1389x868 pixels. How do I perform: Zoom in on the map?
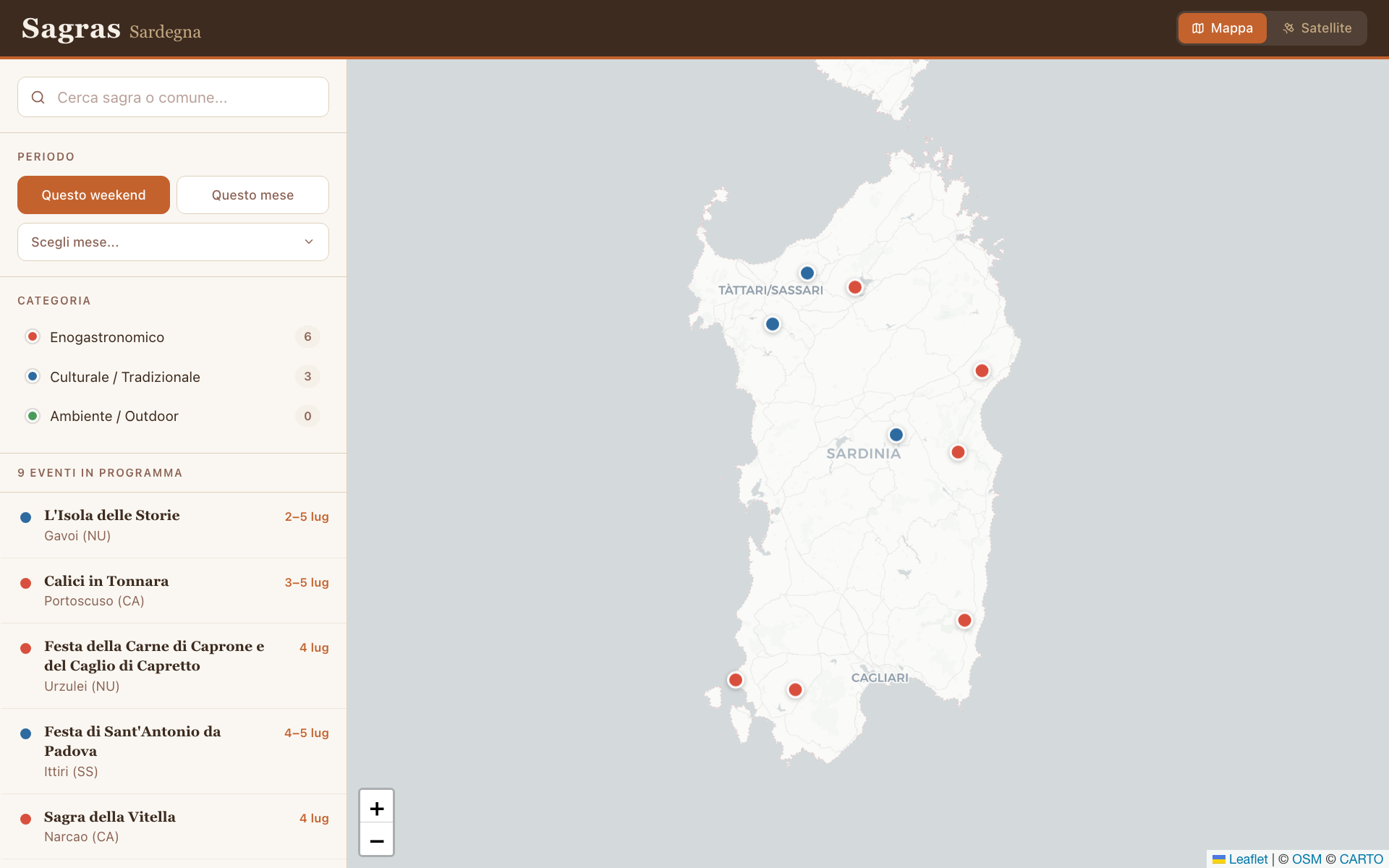tap(377, 807)
